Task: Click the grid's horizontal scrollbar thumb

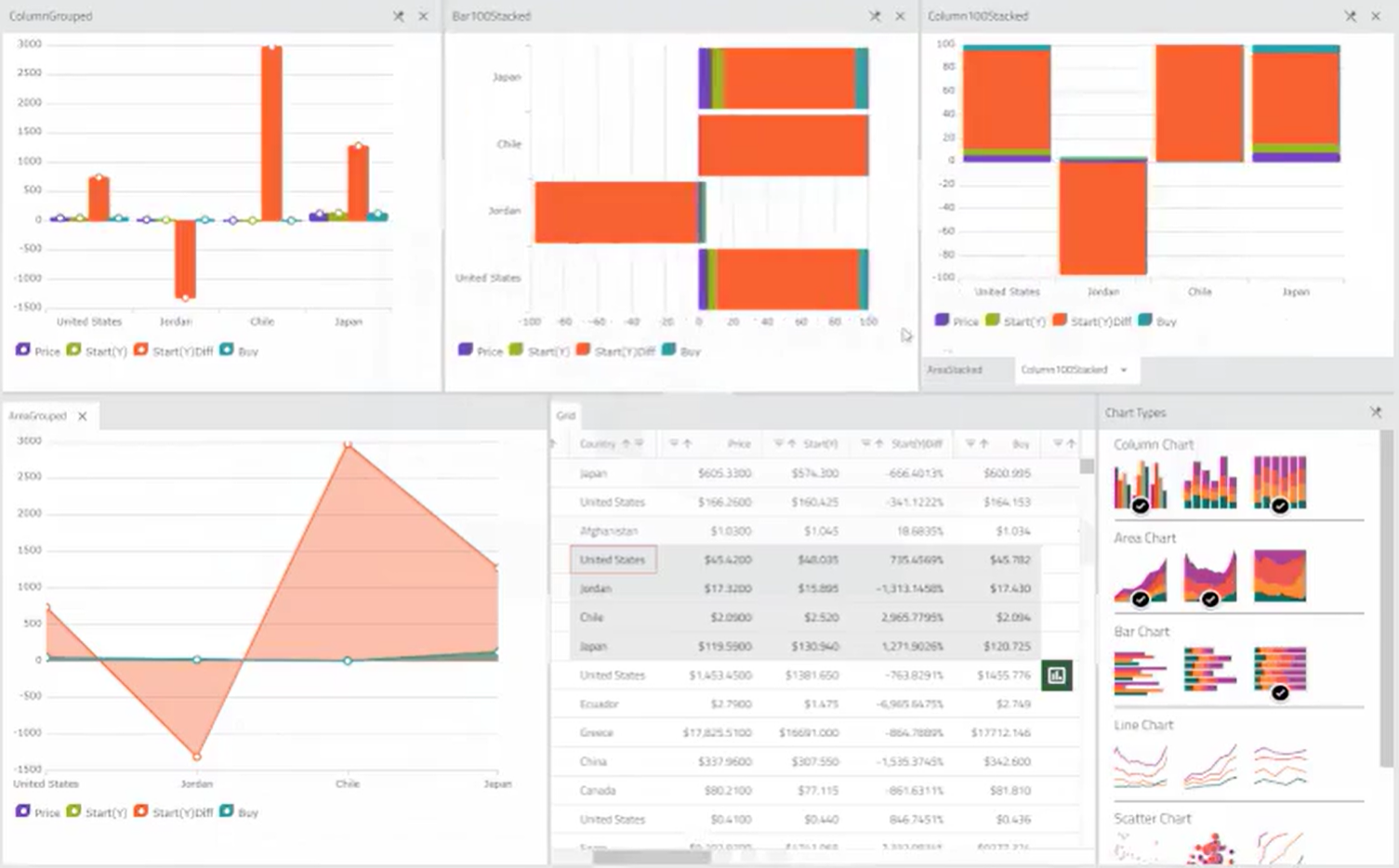Action: point(651,857)
